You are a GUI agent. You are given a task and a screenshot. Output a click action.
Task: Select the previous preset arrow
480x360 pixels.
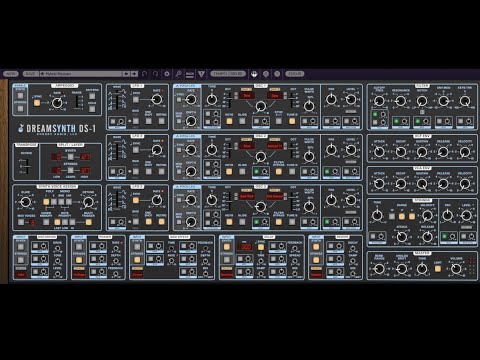(x=126, y=74)
